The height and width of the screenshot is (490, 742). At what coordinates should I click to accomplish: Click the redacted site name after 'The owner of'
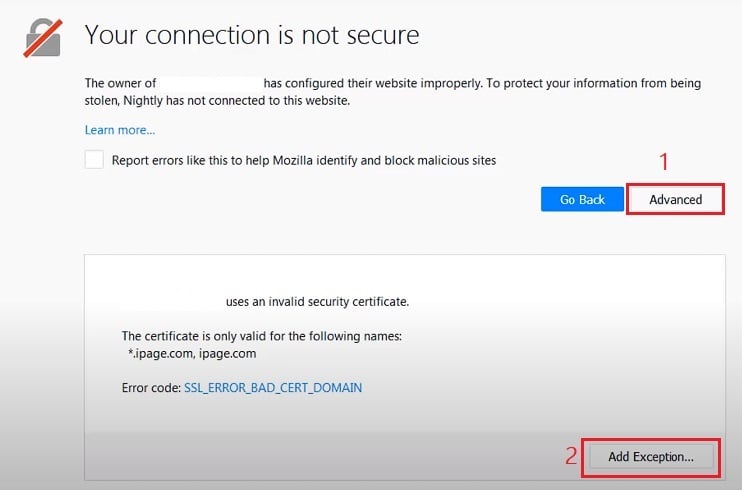[x=211, y=83]
